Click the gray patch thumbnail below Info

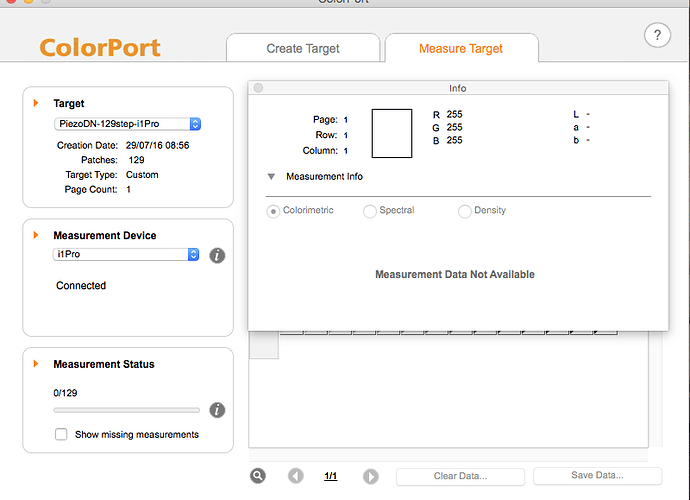[264, 345]
